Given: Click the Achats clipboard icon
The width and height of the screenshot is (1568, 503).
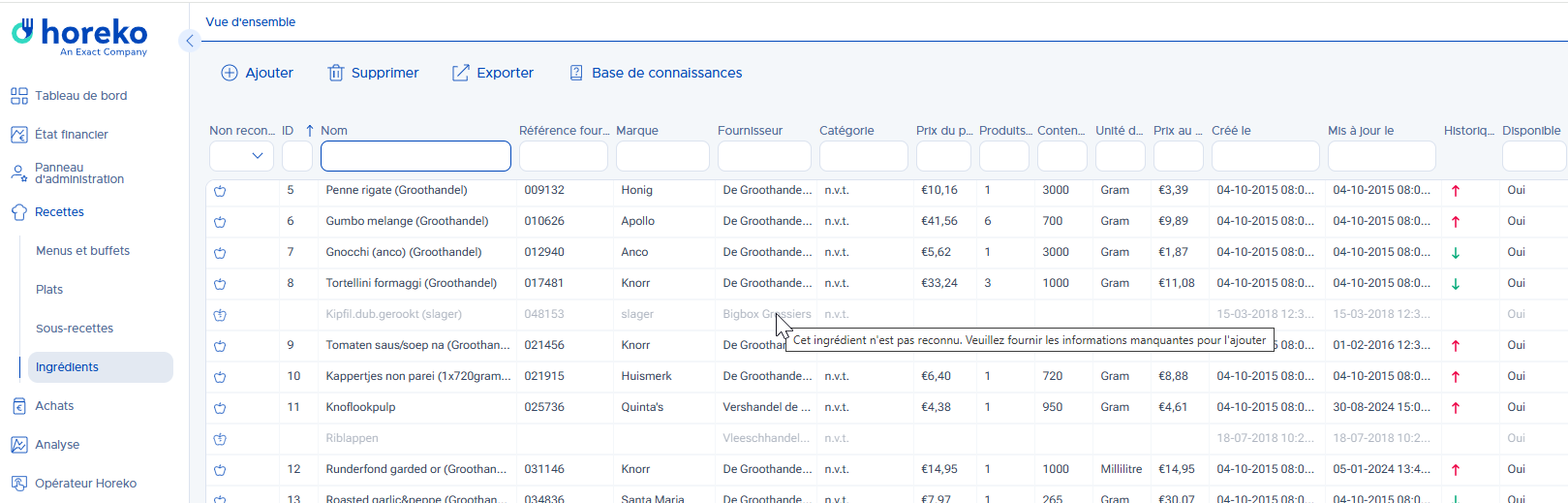Looking at the screenshot, I should (x=19, y=406).
